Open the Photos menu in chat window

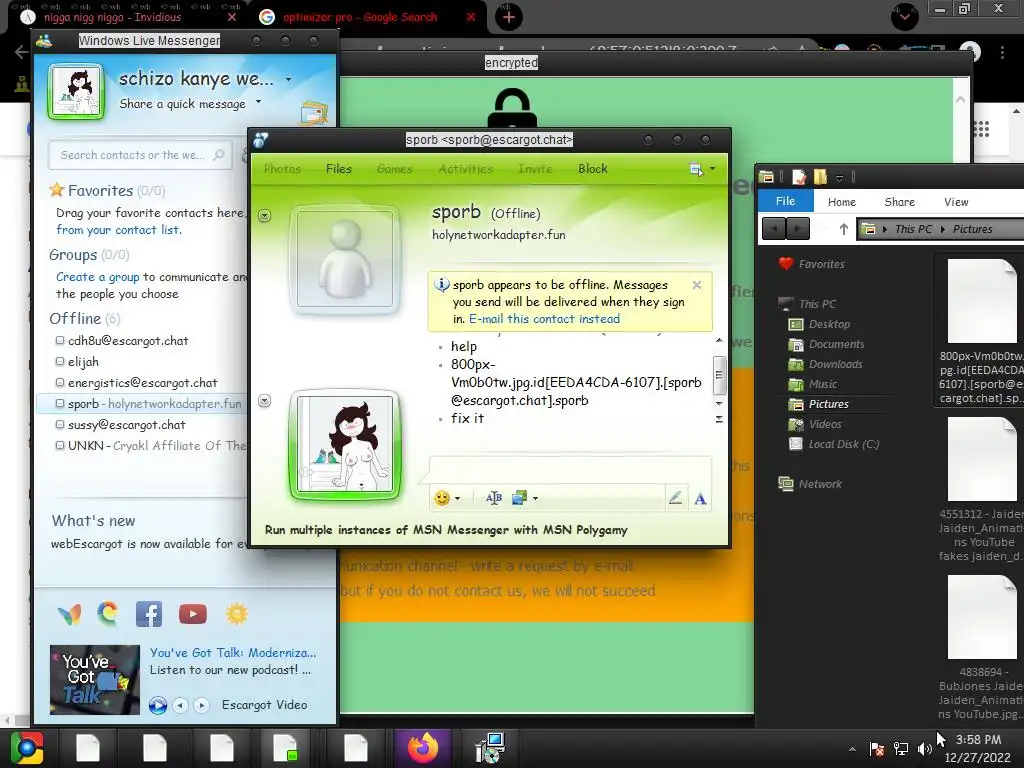(x=282, y=169)
